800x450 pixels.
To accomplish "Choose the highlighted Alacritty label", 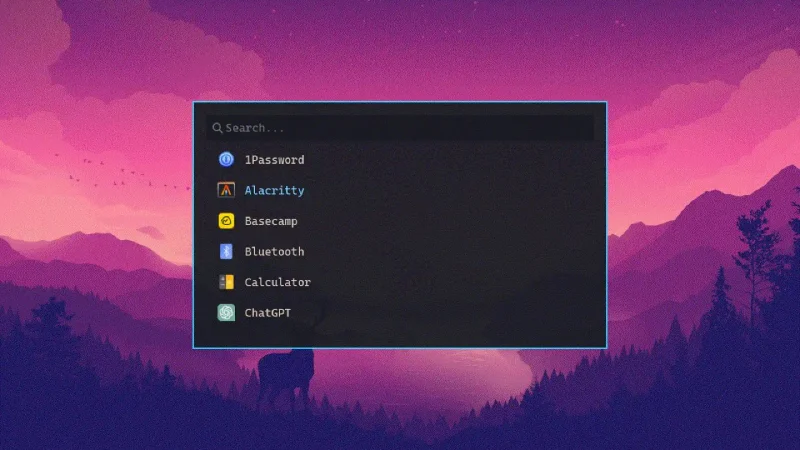I will pyautogui.click(x=274, y=190).
